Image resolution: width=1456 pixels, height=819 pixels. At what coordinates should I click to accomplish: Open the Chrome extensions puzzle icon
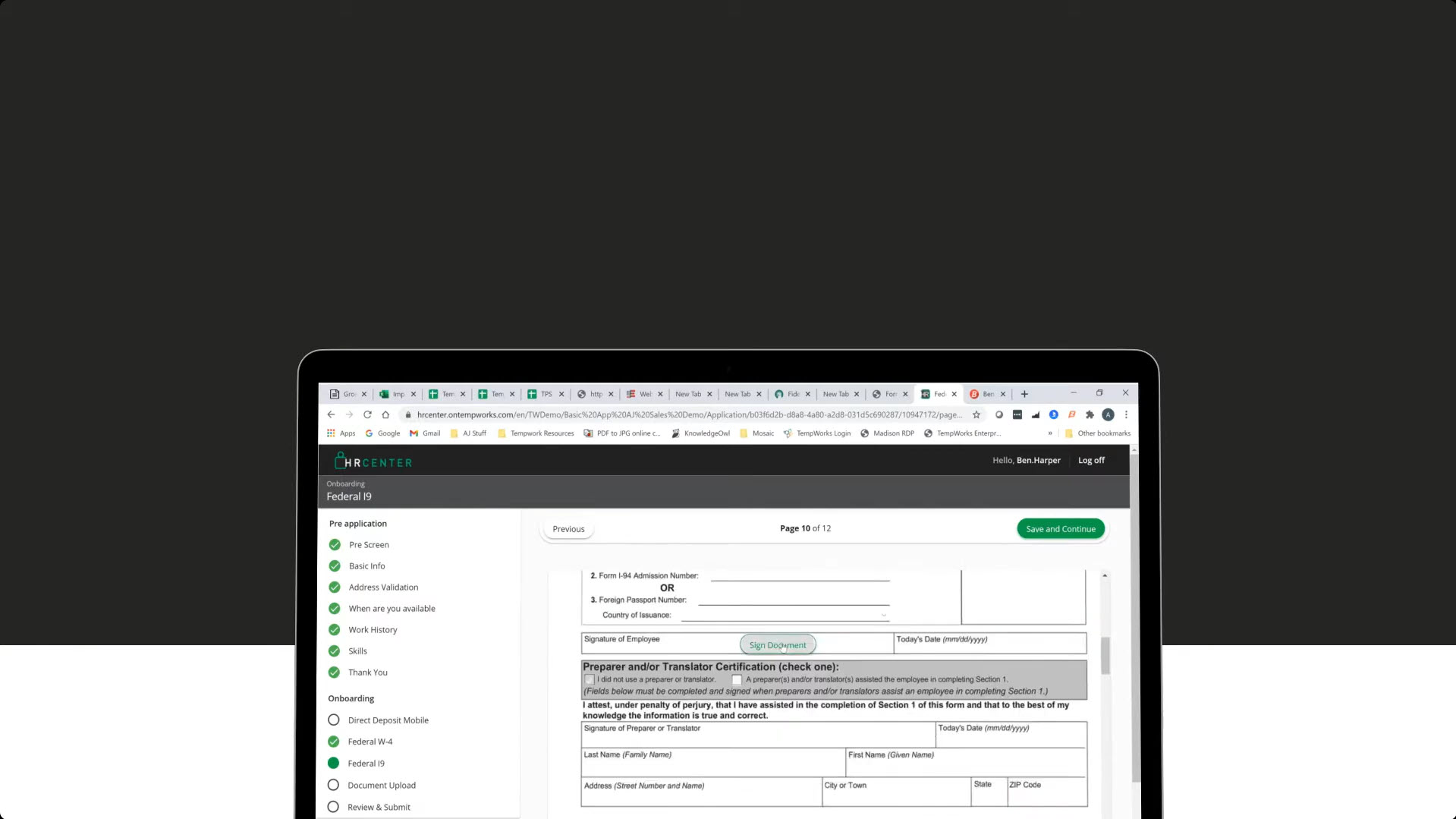(x=1090, y=414)
